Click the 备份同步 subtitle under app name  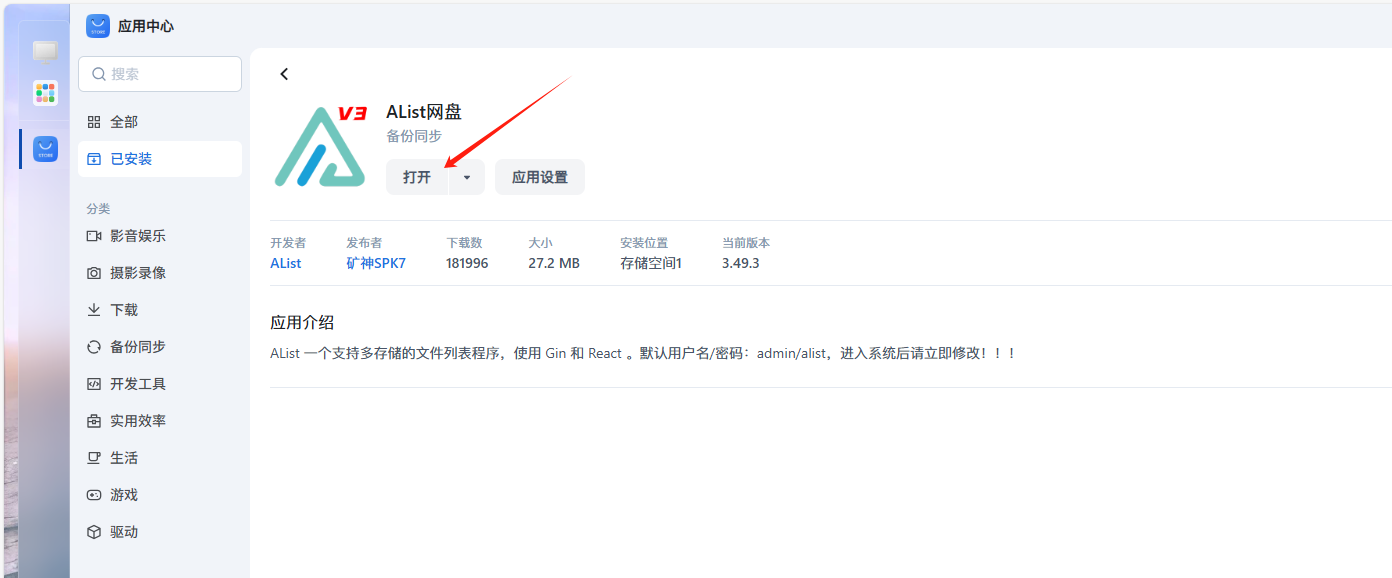(414, 136)
